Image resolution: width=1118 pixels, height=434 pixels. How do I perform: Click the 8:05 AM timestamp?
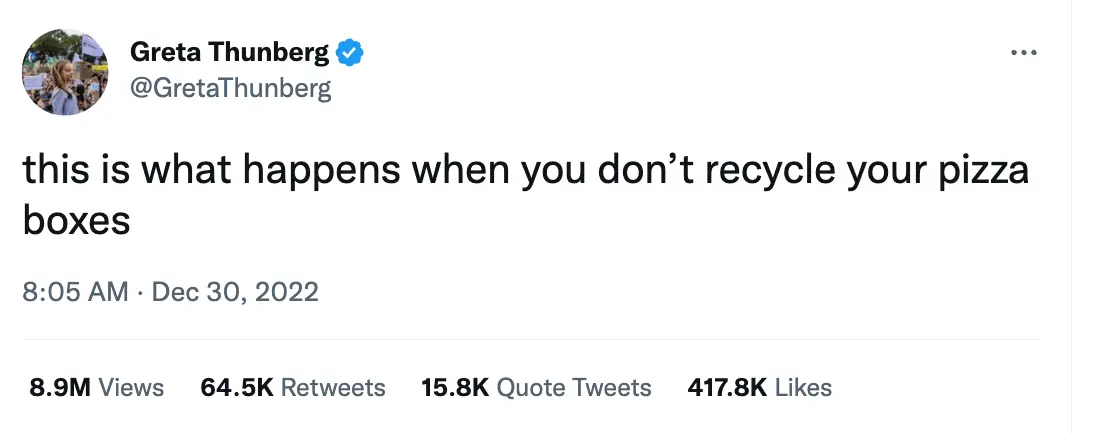[75, 292]
